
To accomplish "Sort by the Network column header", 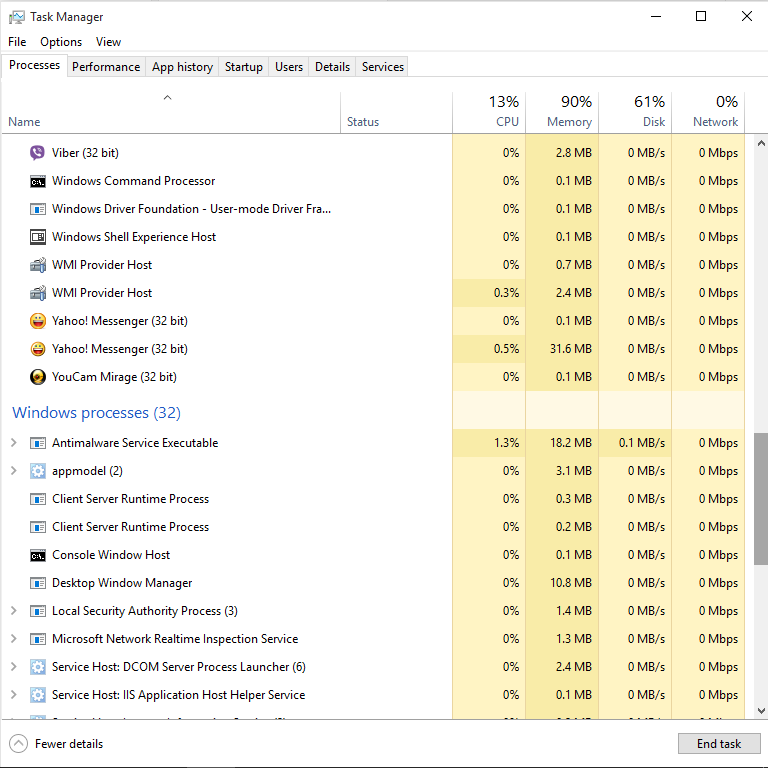I will (708, 112).
